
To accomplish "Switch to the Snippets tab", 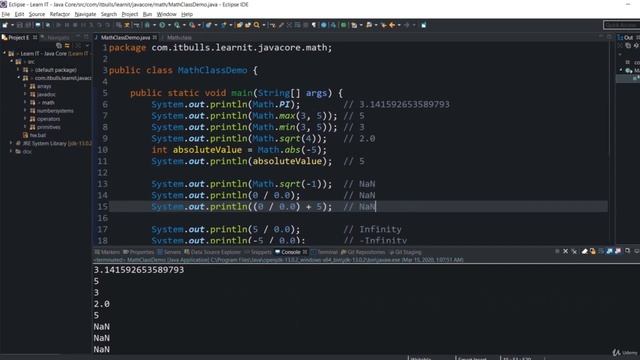I will 258,252.
